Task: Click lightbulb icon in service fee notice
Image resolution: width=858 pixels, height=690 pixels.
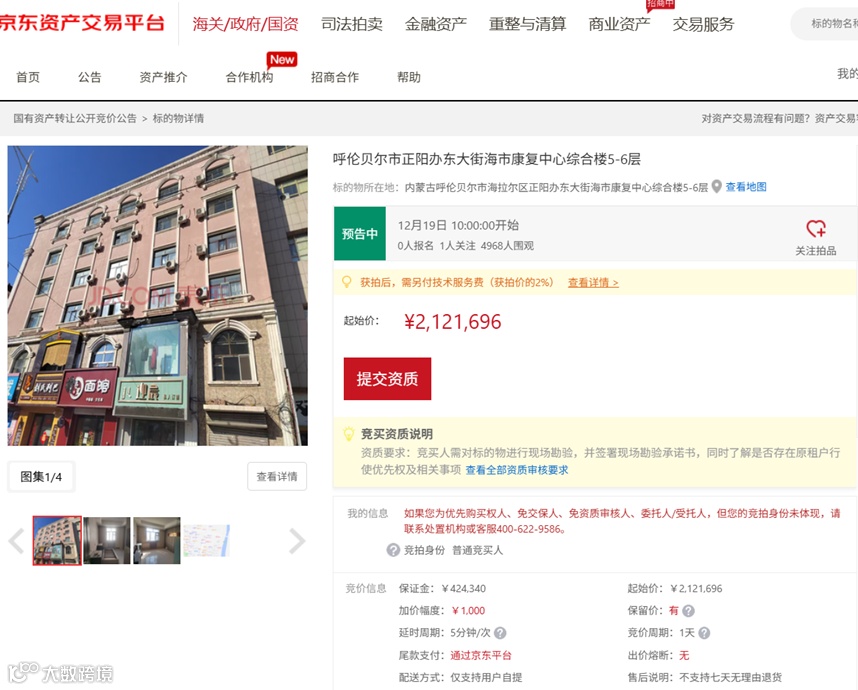Action: (x=346, y=282)
